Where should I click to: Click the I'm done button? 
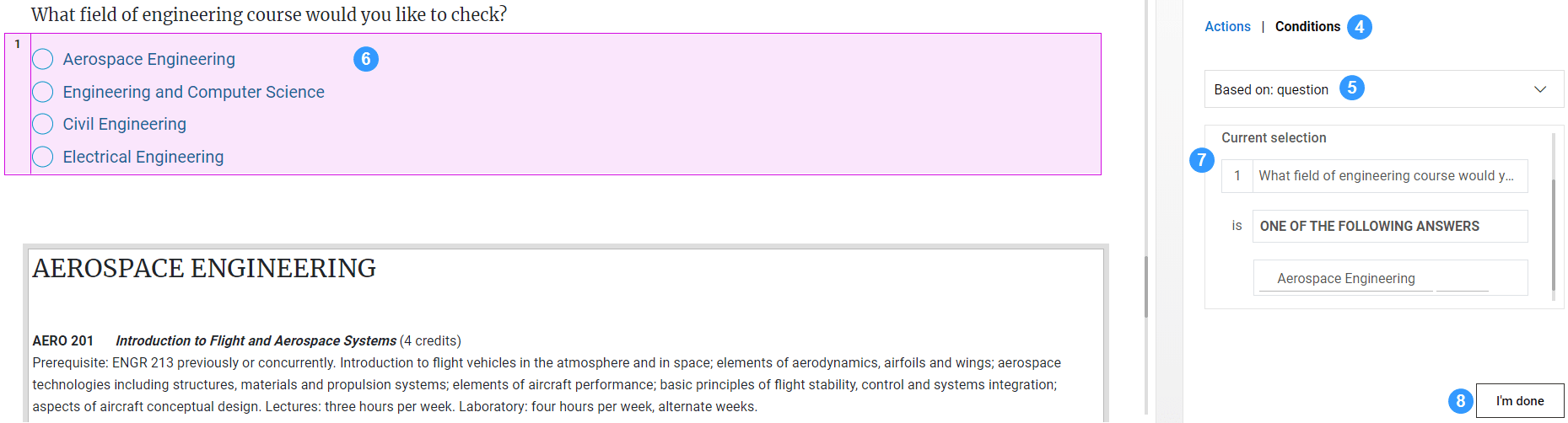(1520, 401)
